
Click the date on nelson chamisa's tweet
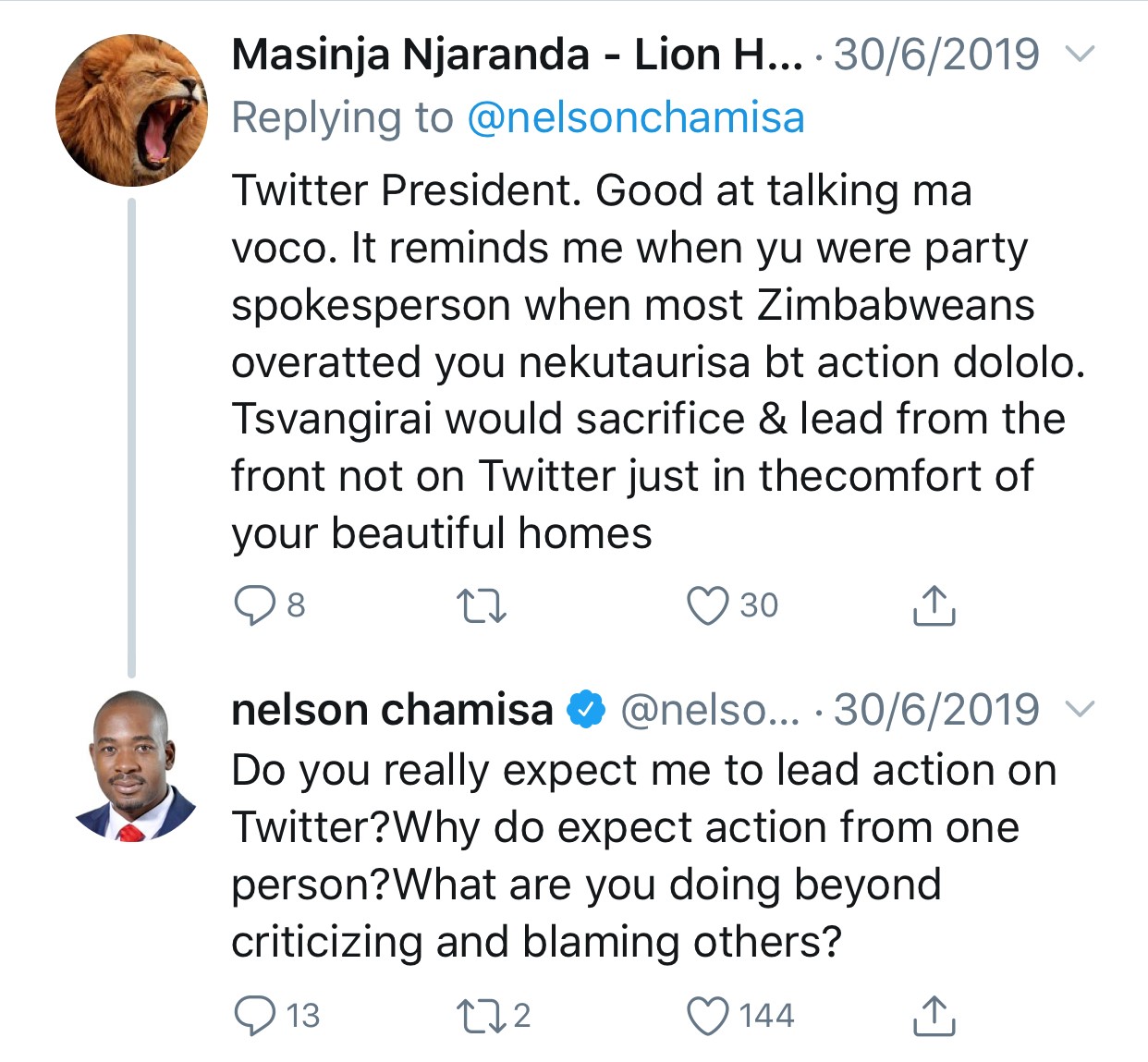click(x=936, y=710)
